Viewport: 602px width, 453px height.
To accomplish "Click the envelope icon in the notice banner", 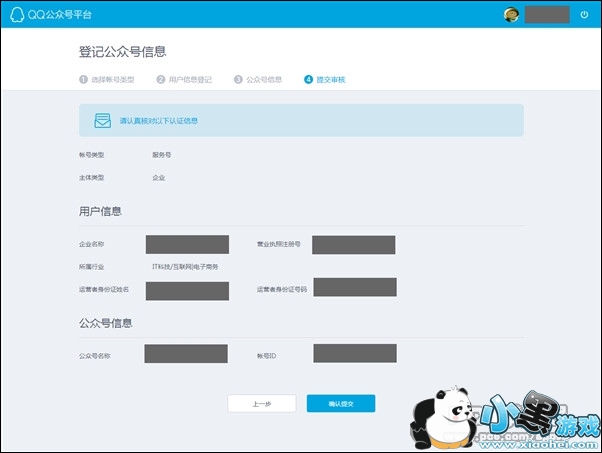I will 102,120.
